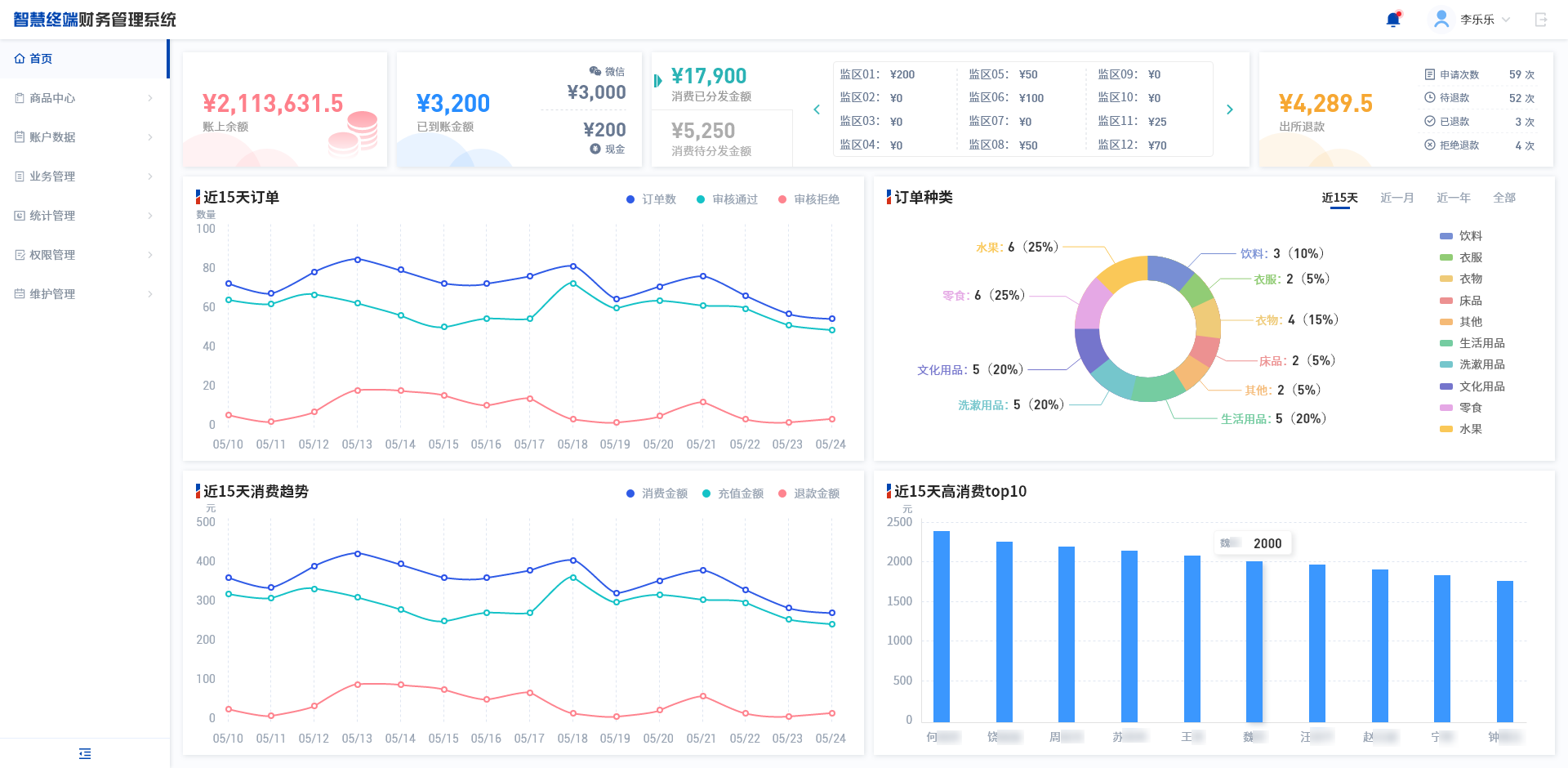Click the tallest bar in top10 chart
Image resolution: width=1568 pixels, height=768 pixels.
(x=942, y=626)
